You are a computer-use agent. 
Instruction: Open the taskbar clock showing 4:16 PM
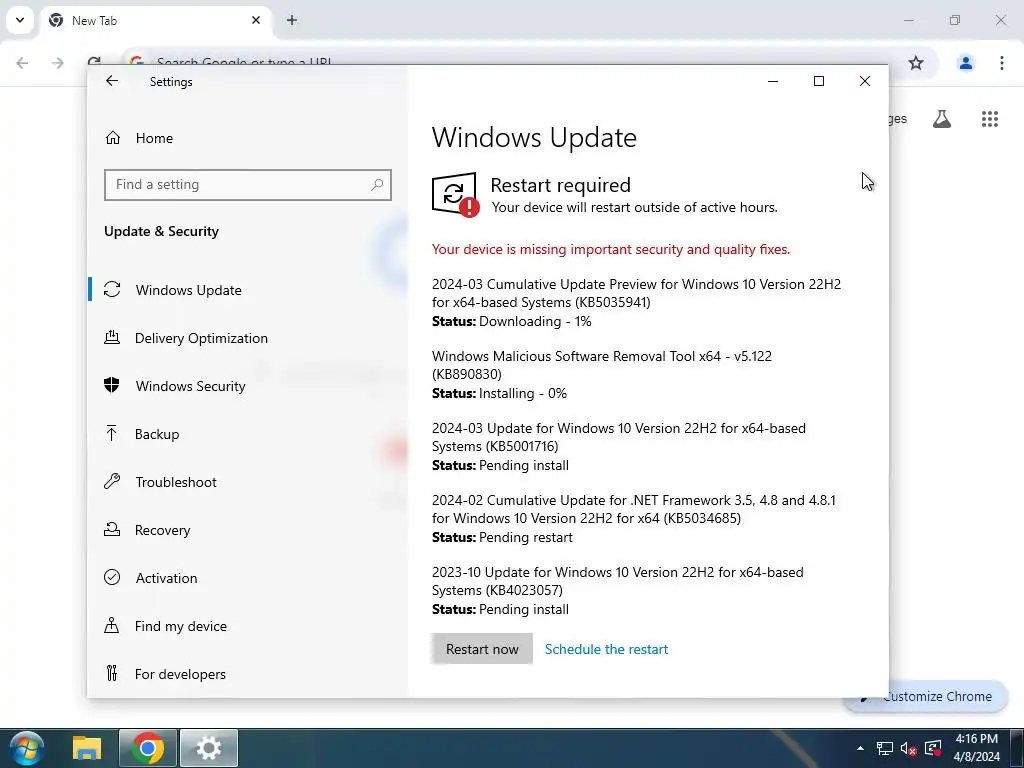976,748
